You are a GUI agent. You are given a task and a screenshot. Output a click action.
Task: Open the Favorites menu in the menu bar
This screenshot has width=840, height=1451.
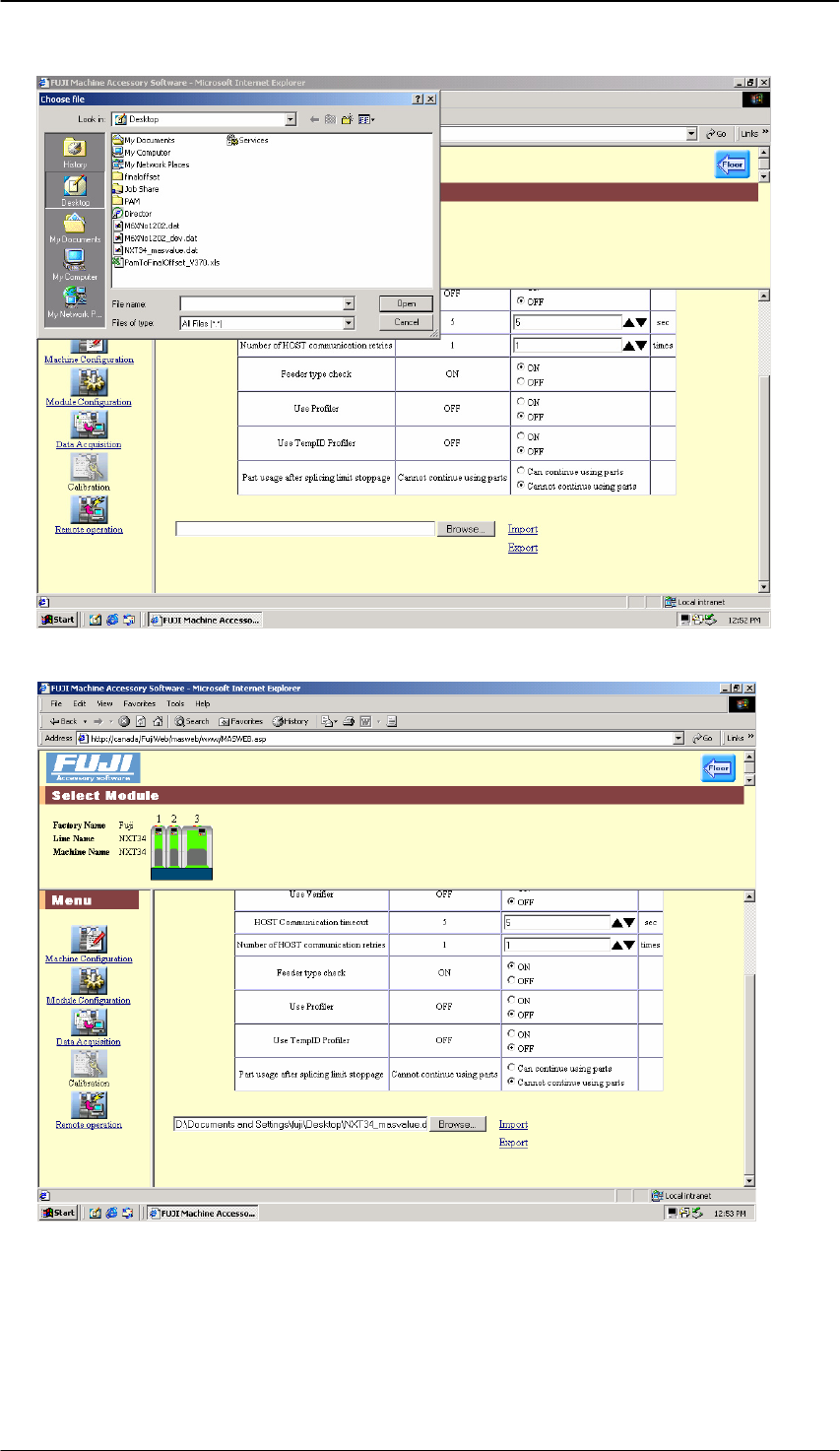point(140,703)
